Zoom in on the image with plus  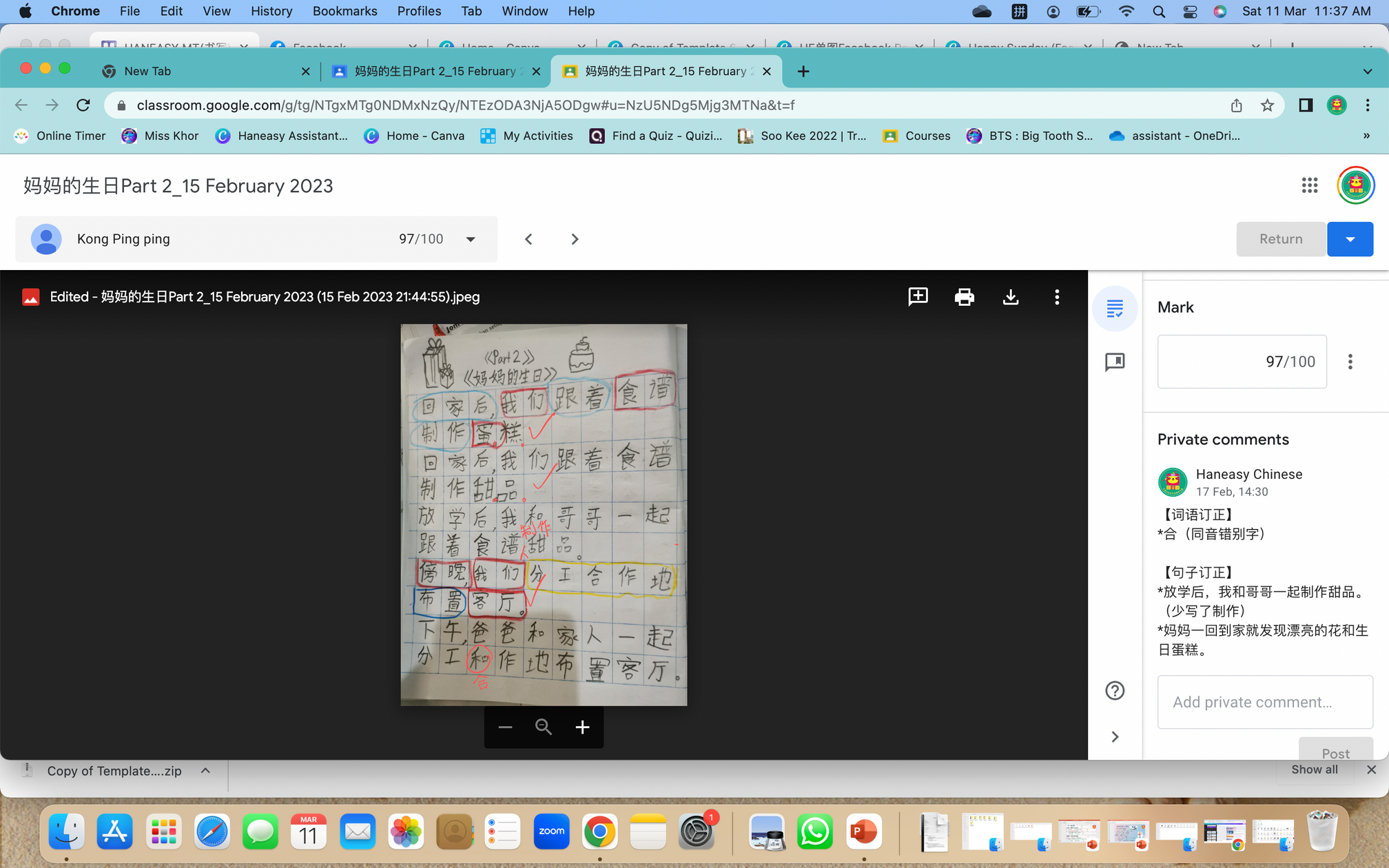(582, 727)
